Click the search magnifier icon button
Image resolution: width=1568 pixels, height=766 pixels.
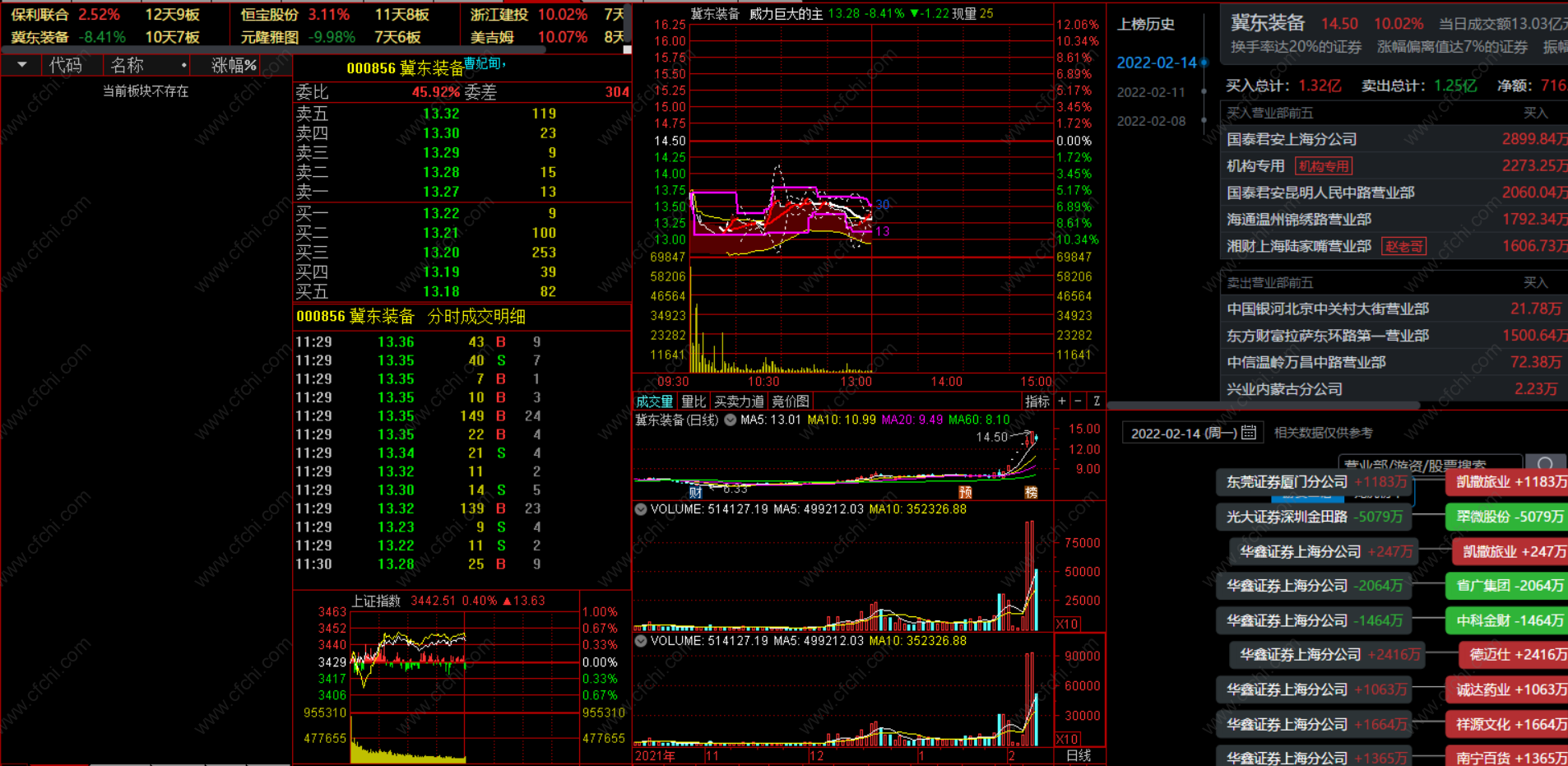click(1545, 464)
